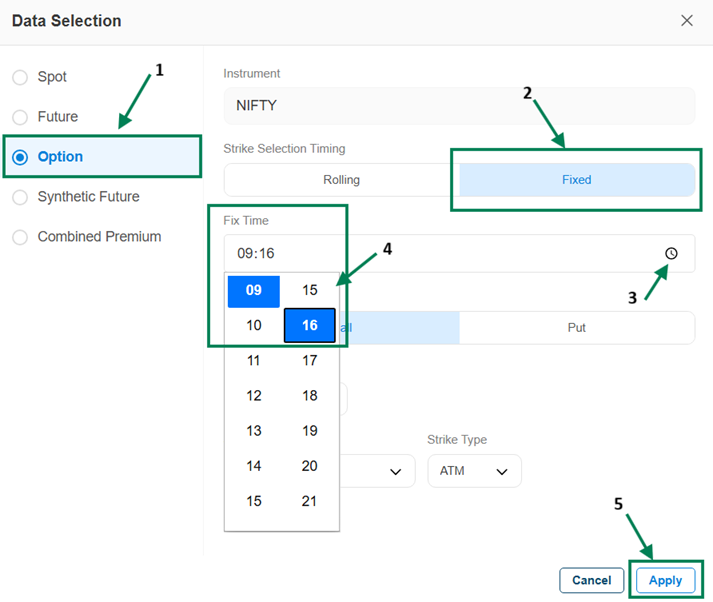Close the Data Selection dialog
713x602 pixels.
687,21
